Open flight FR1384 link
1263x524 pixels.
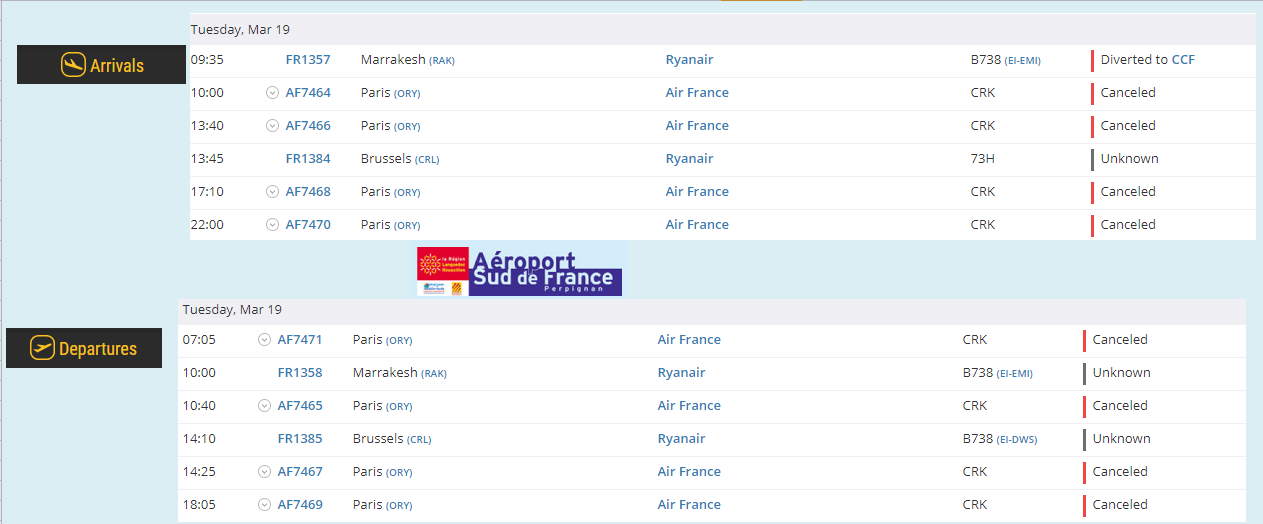pyautogui.click(x=308, y=159)
